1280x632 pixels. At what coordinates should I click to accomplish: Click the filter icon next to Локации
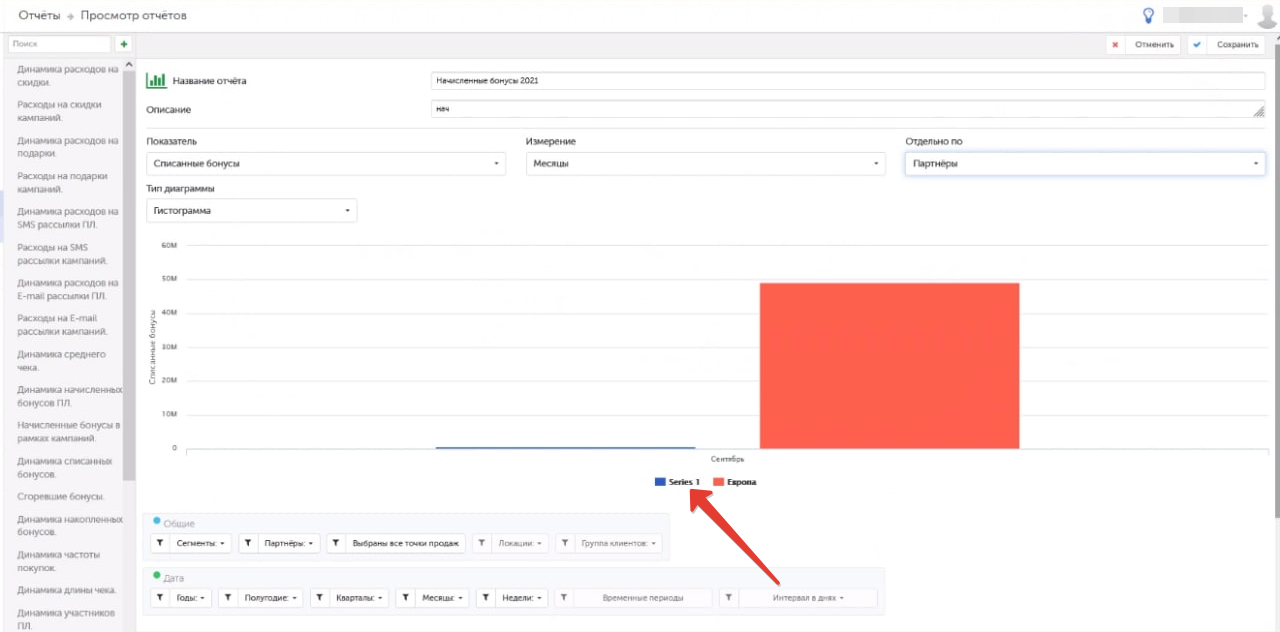click(x=482, y=543)
